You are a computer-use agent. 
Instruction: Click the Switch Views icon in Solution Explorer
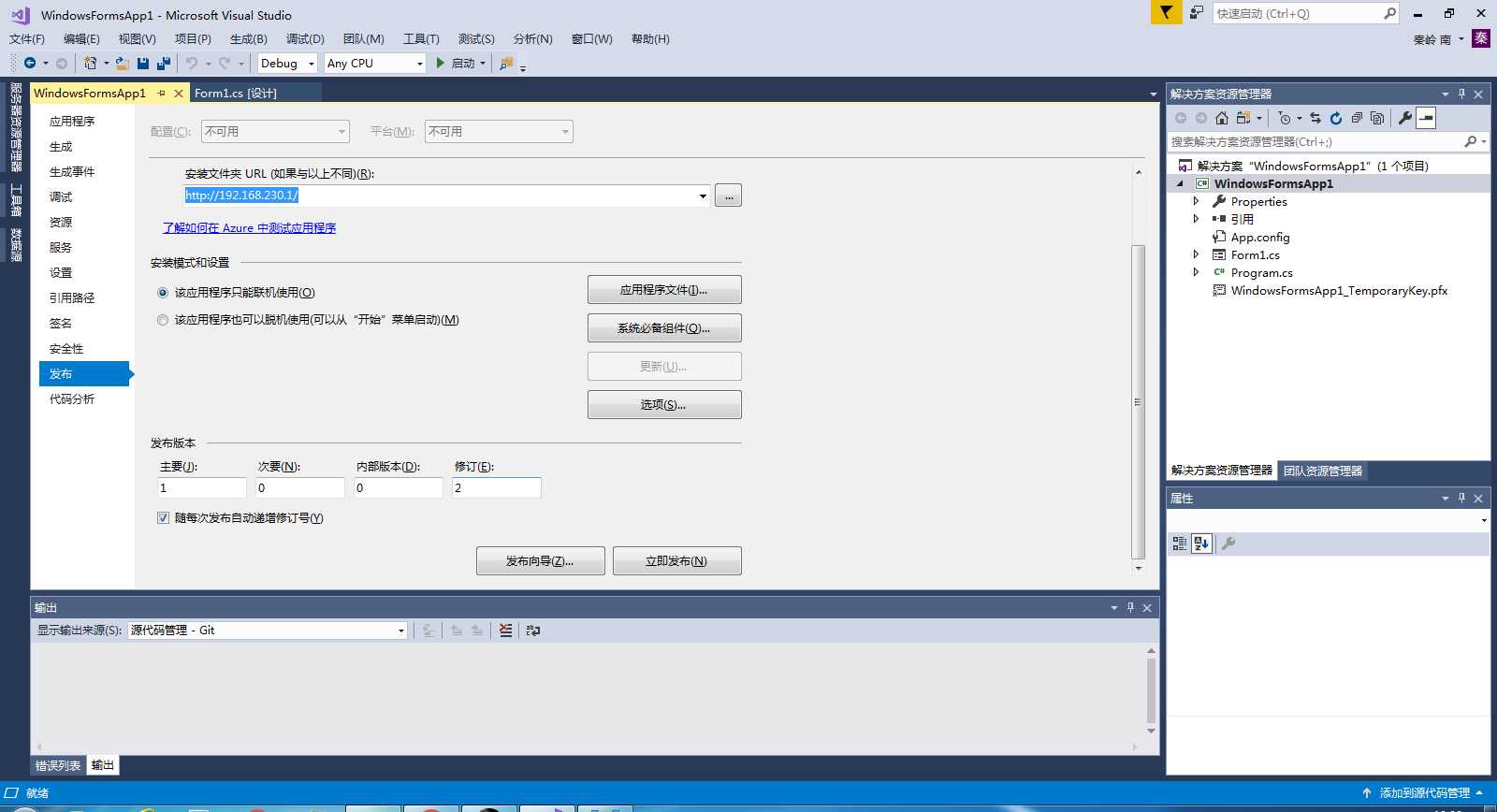click(x=1243, y=118)
